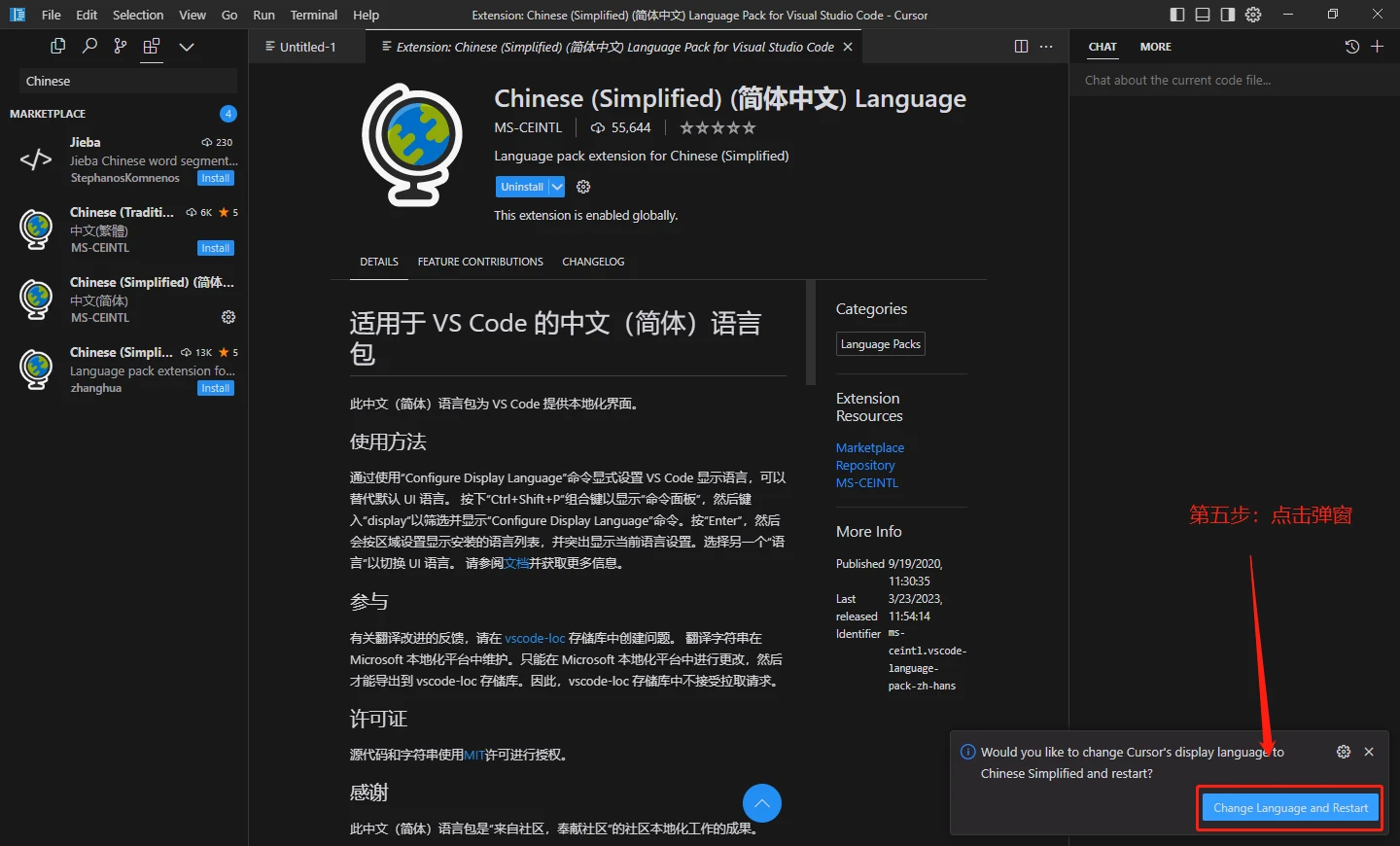This screenshot has height=846, width=1400.
Task: Open Cursor settings gear in title bar
Action: pyautogui.click(x=1253, y=15)
